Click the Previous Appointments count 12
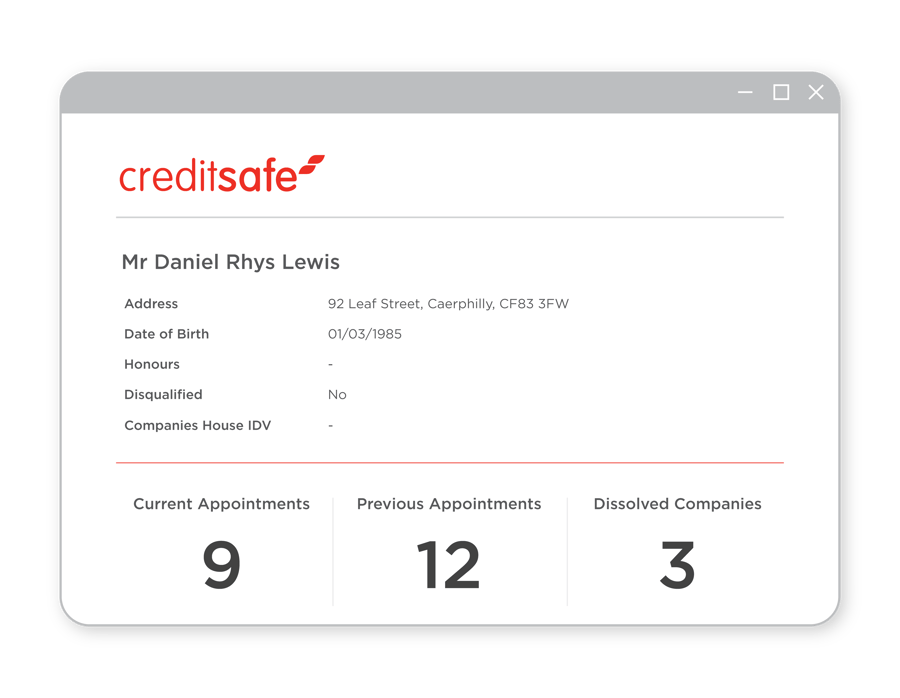 click(x=448, y=565)
